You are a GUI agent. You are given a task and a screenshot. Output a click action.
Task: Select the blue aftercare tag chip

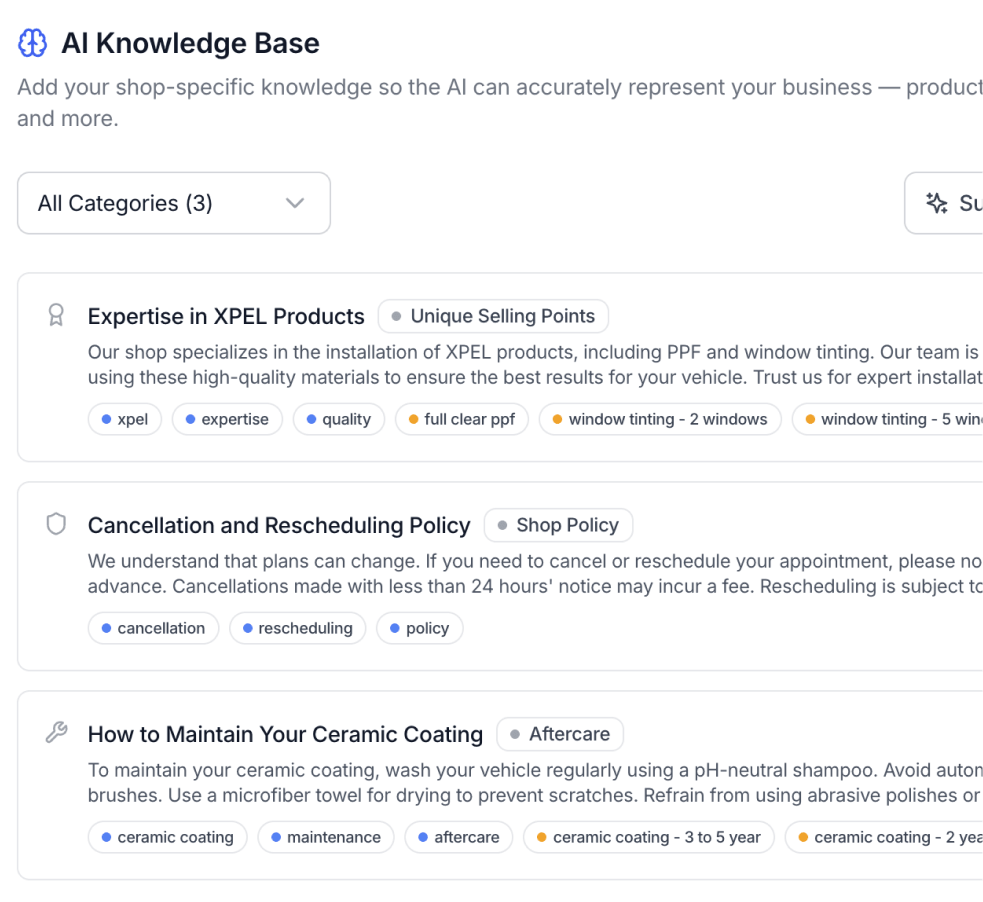pos(459,837)
